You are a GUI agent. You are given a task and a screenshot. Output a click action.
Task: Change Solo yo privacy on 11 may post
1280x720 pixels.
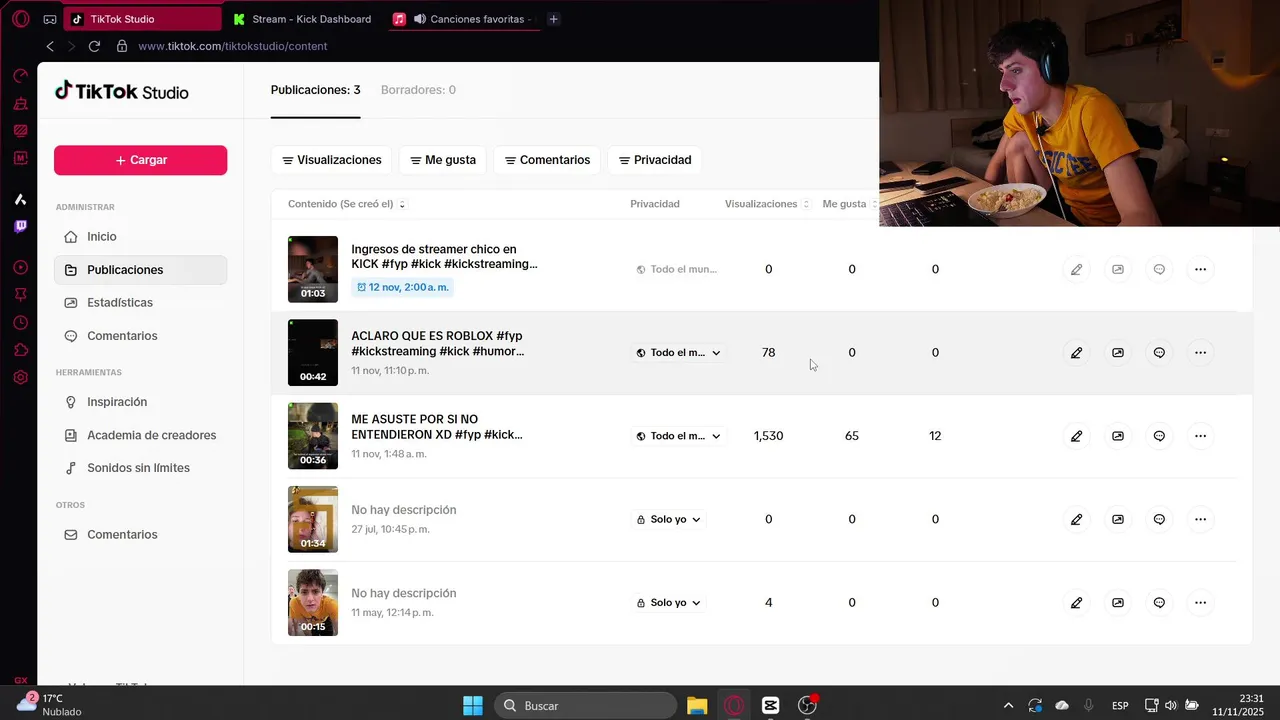tap(669, 603)
